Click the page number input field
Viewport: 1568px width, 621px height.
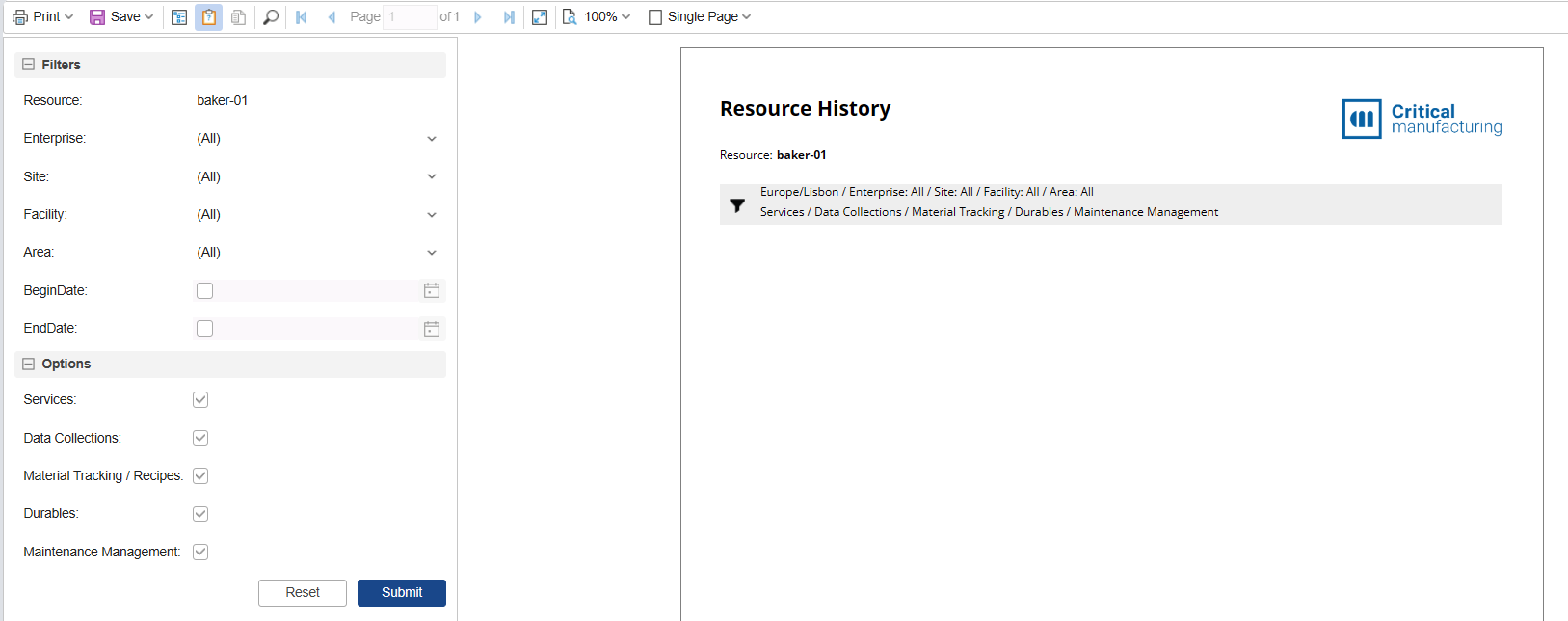[x=411, y=17]
